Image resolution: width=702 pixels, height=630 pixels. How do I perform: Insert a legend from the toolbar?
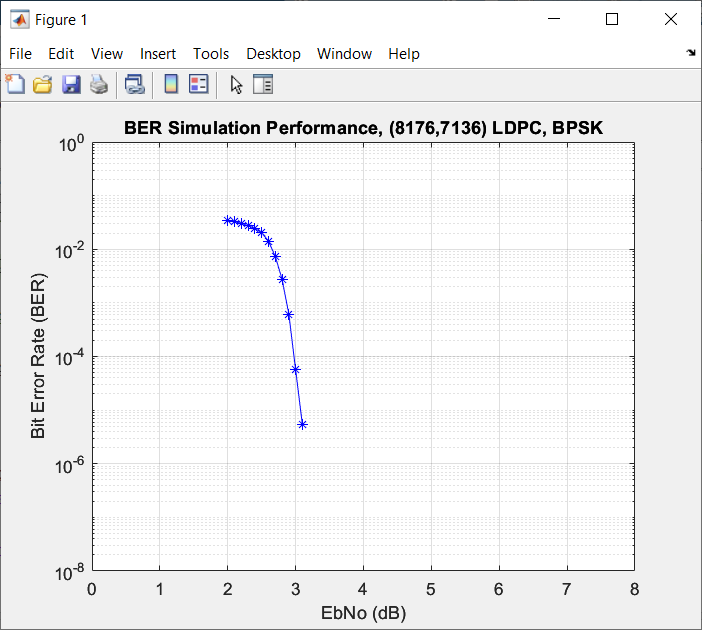[198, 85]
